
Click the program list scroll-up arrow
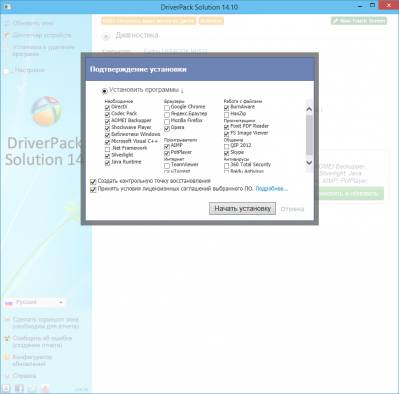309,109
